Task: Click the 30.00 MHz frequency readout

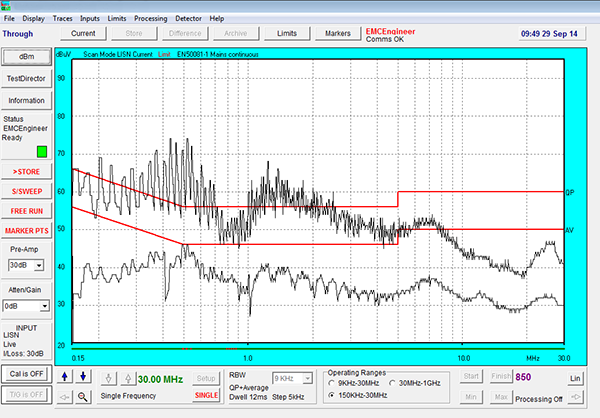Action: (158, 379)
